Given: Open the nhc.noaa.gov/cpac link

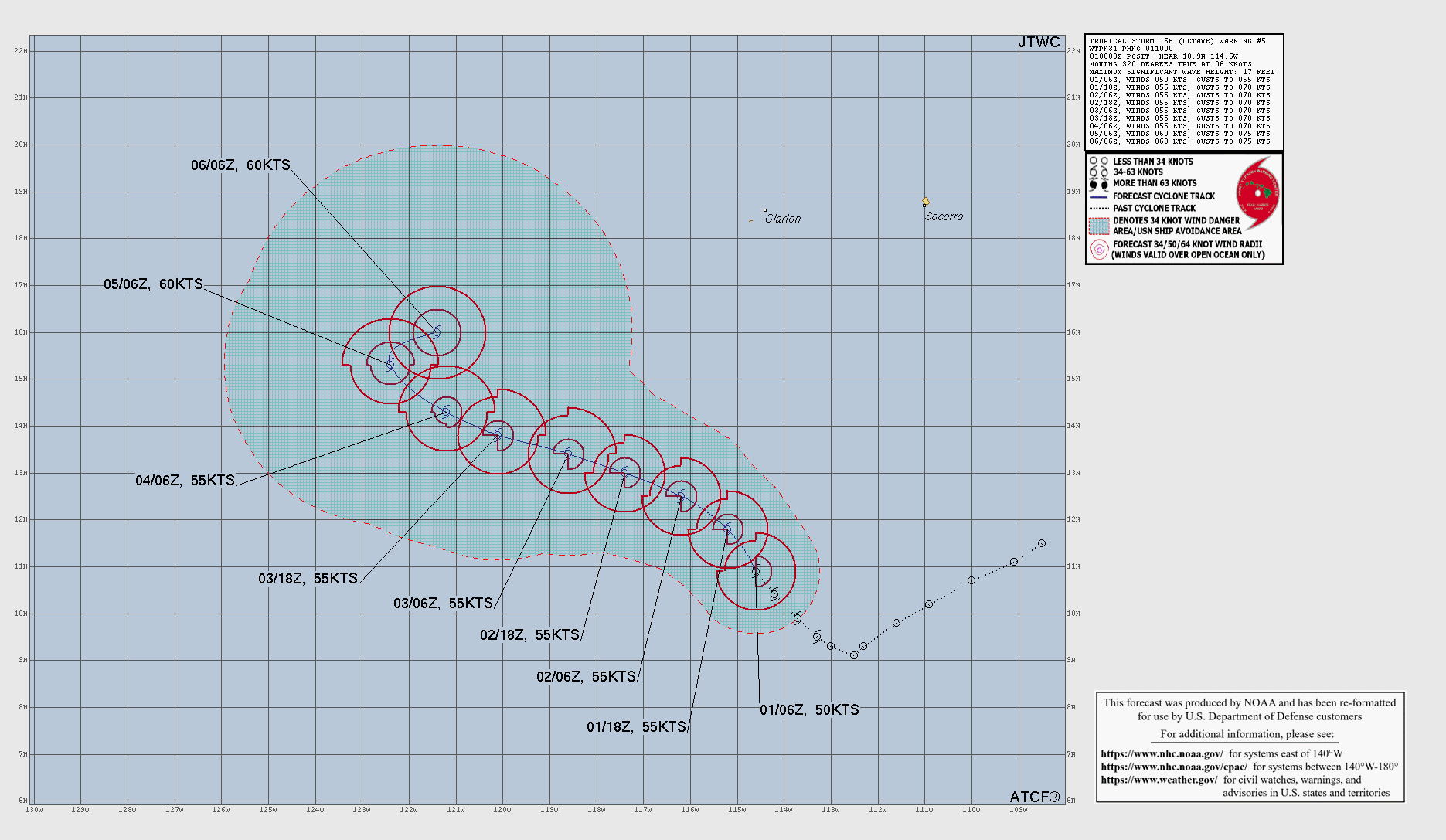Looking at the screenshot, I should (1173, 767).
